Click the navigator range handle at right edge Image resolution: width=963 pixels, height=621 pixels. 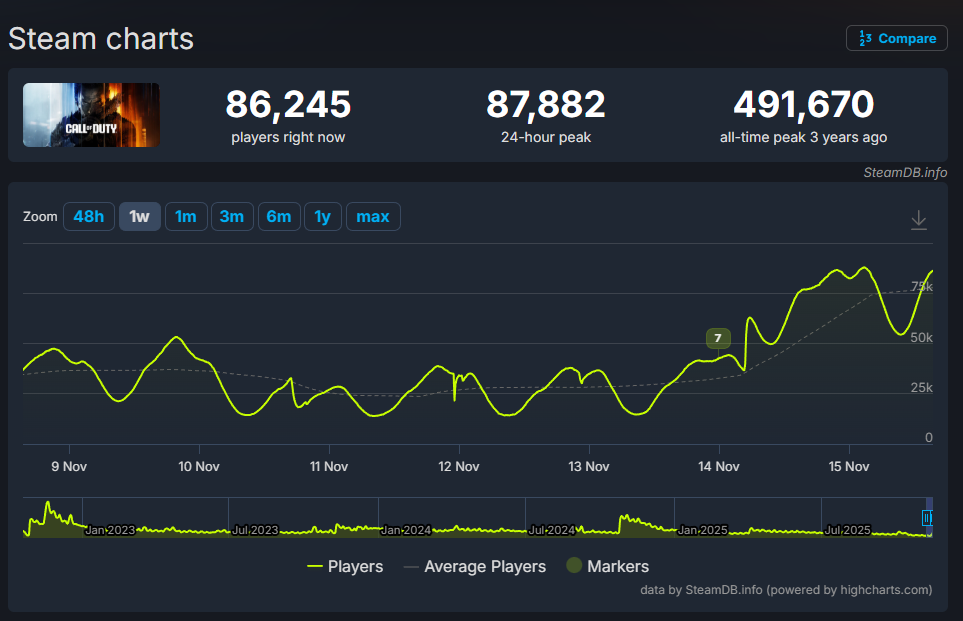point(926,518)
